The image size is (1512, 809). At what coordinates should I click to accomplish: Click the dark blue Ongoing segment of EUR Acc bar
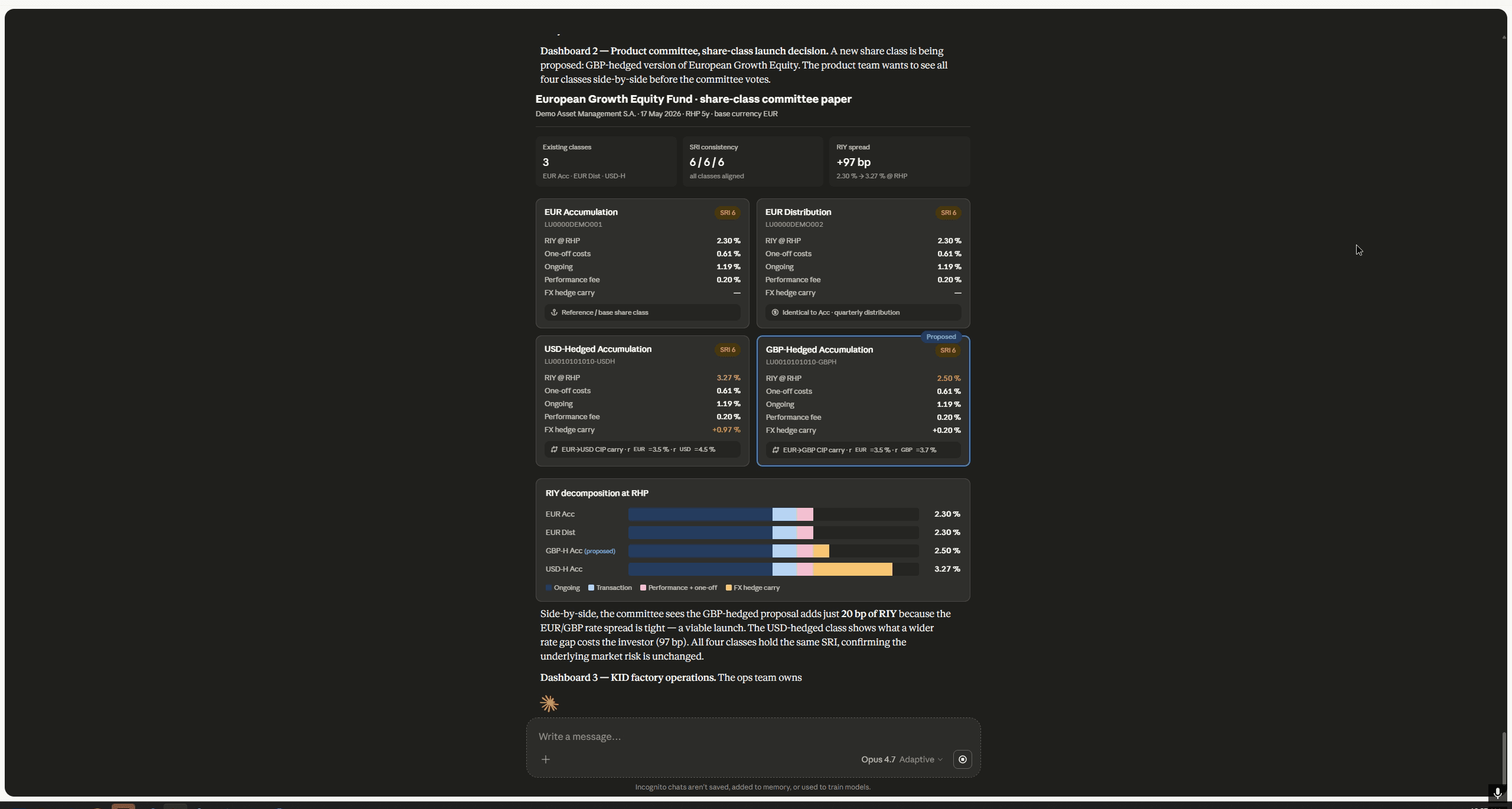click(700, 514)
